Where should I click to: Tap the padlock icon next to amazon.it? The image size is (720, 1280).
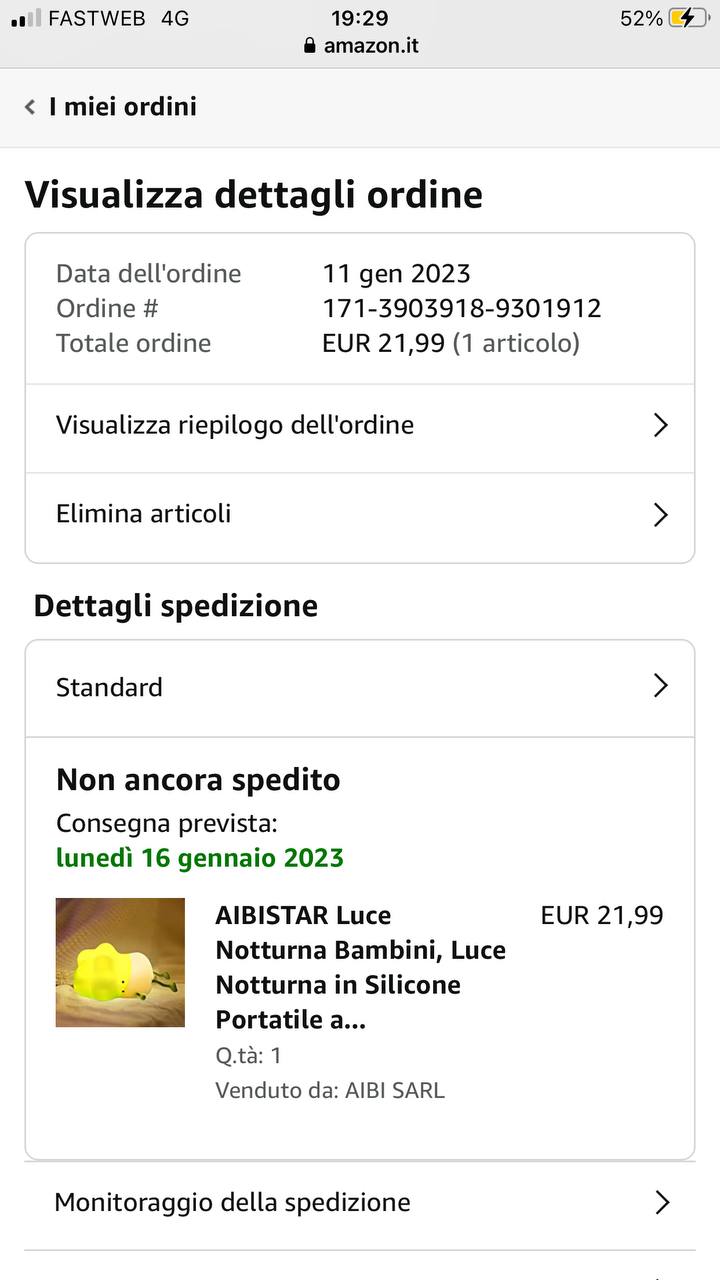point(309,46)
